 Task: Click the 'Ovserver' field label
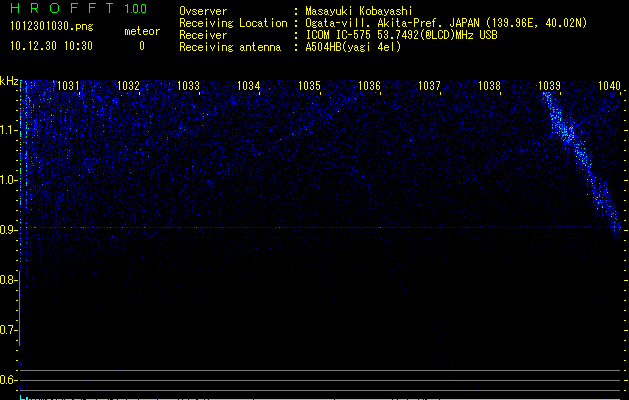[203, 11]
